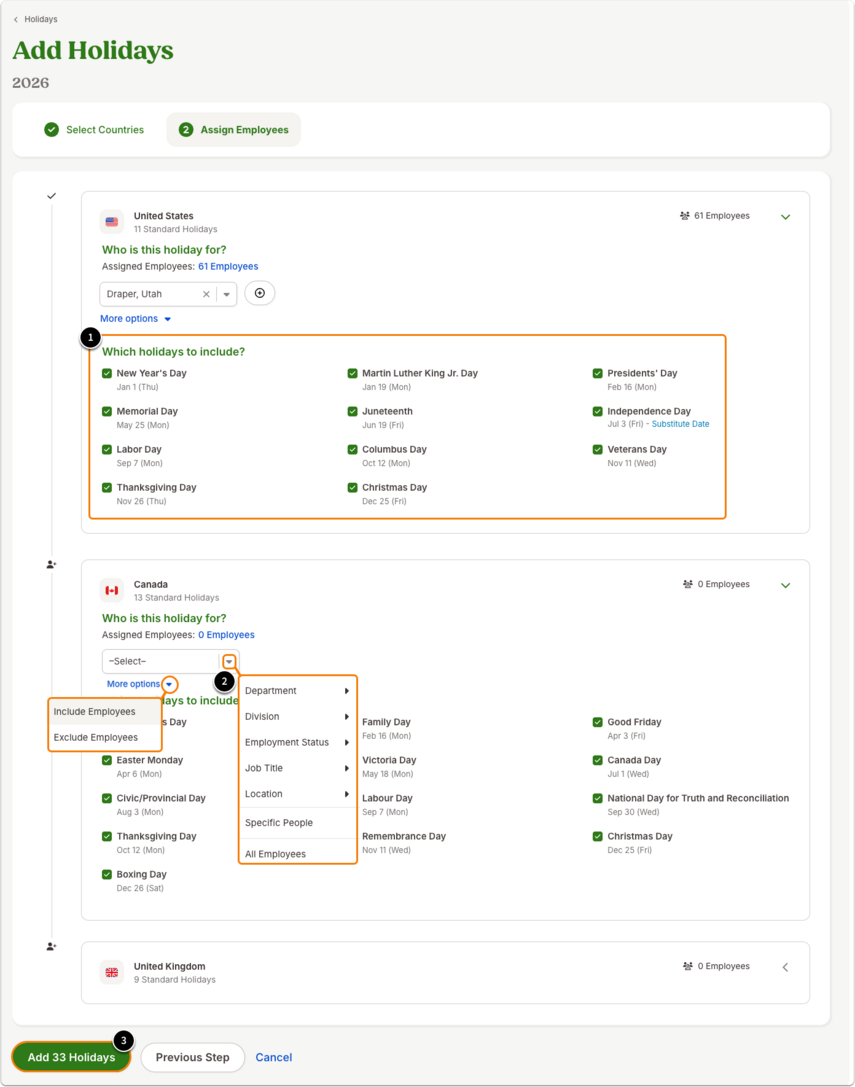Image resolution: width=855 pixels, height=1087 pixels.
Task: Uncheck Columbus Day holiday
Action: [x=352, y=450]
